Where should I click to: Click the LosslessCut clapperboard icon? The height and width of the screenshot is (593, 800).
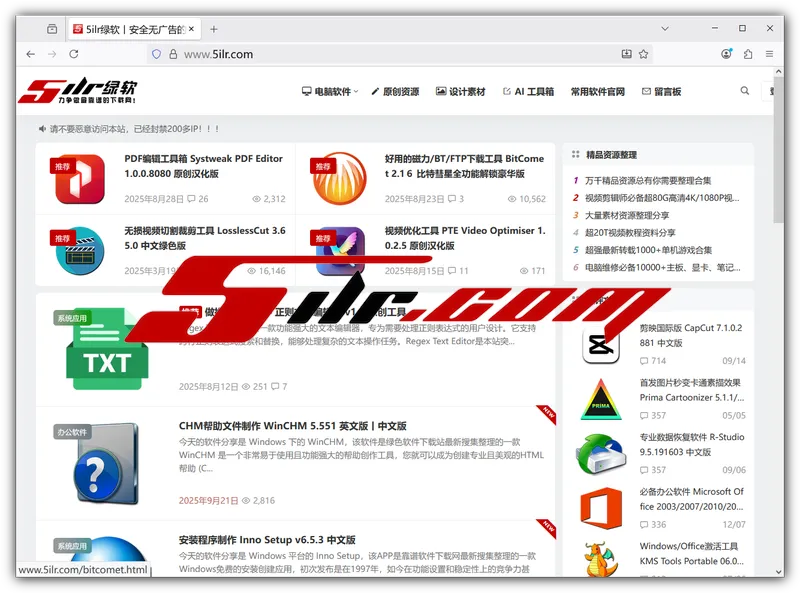pos(80,251)
